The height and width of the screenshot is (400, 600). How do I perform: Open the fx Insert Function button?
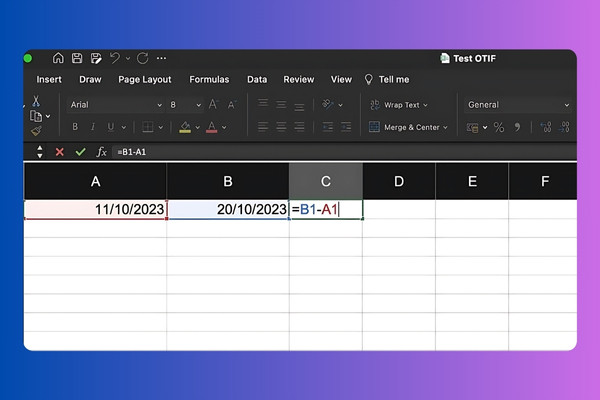click(x=101, y=152)
